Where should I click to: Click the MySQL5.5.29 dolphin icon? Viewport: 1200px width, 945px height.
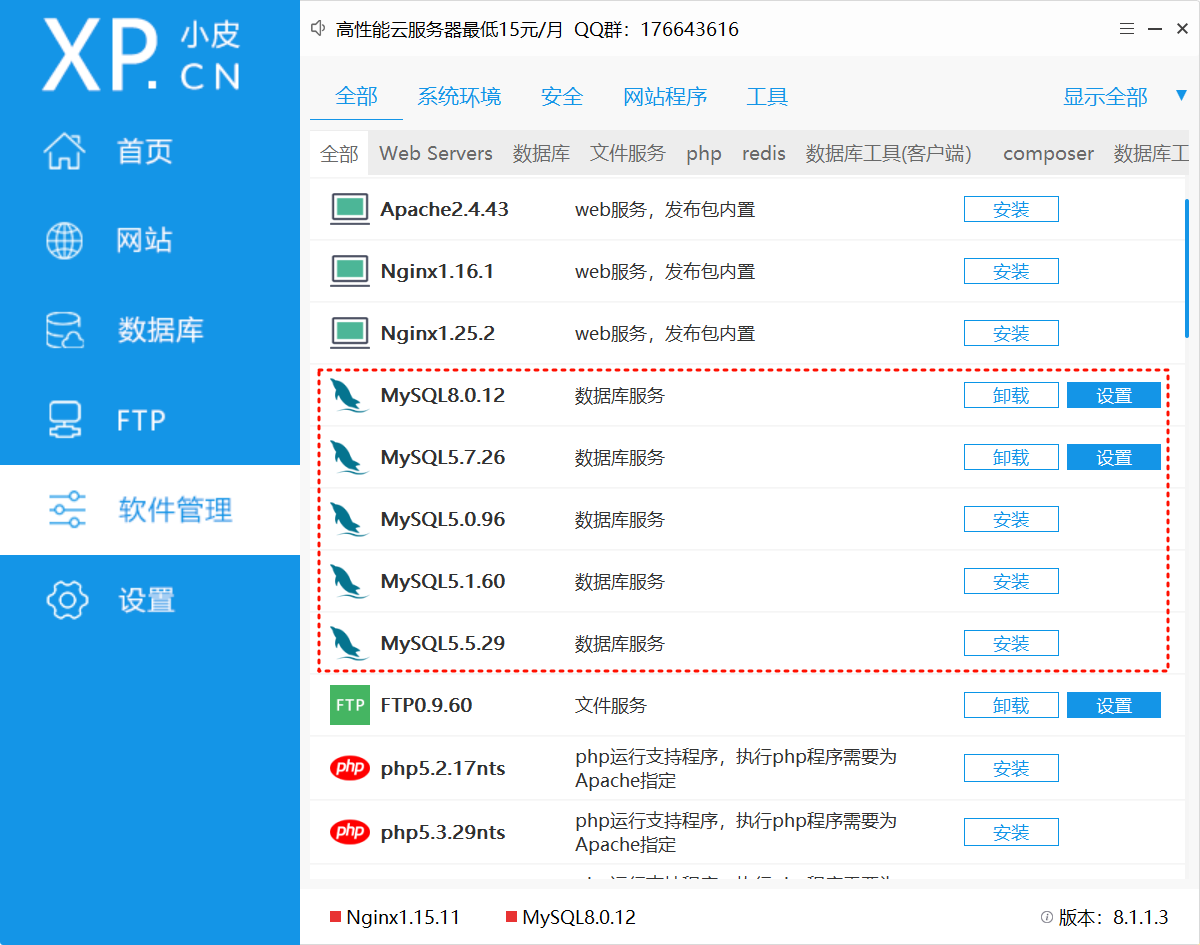tap(349, 643)
